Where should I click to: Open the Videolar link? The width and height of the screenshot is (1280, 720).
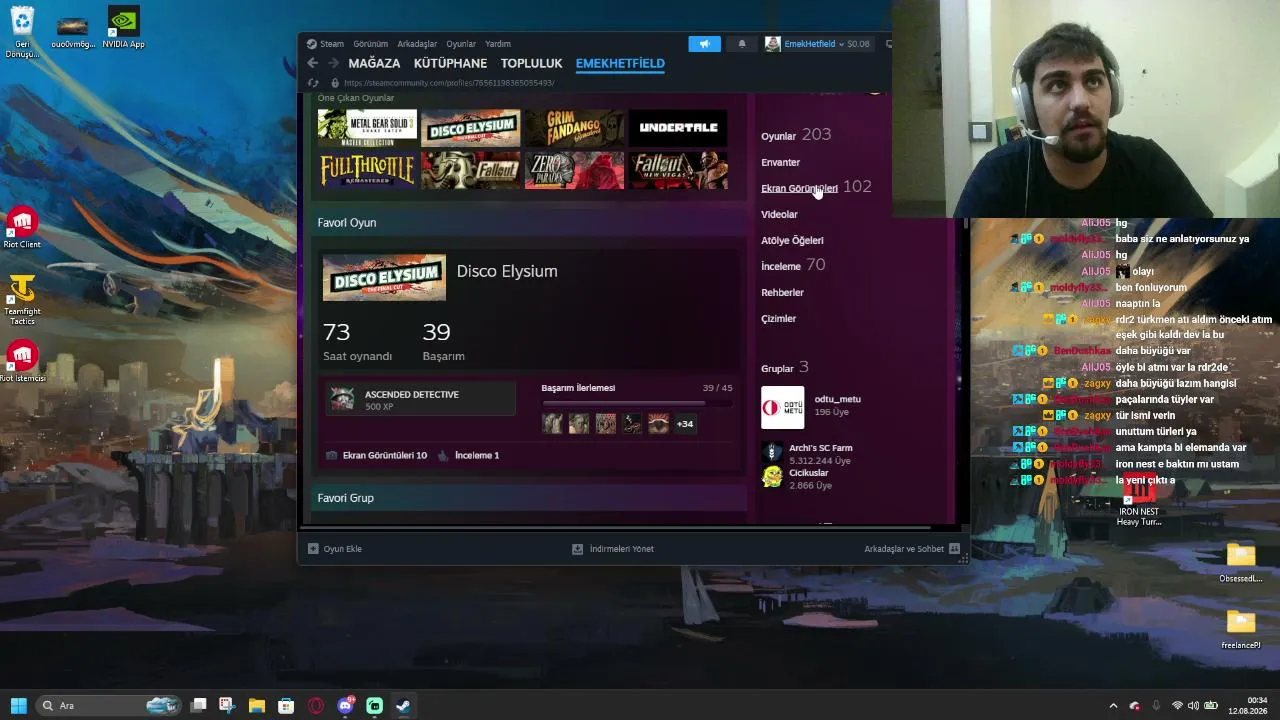pos(780,214)
